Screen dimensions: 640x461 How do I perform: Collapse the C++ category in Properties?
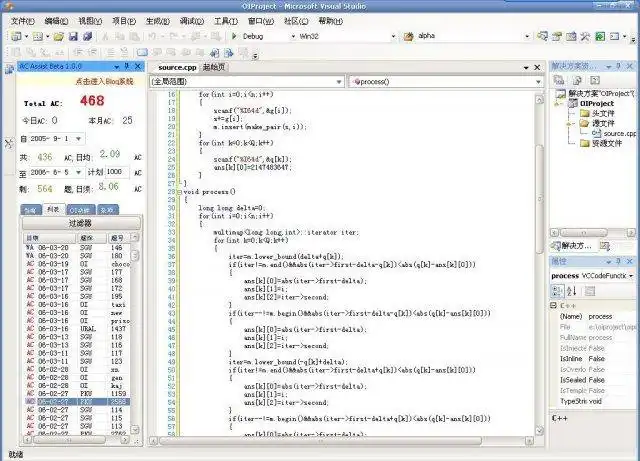tap(553, 305)
